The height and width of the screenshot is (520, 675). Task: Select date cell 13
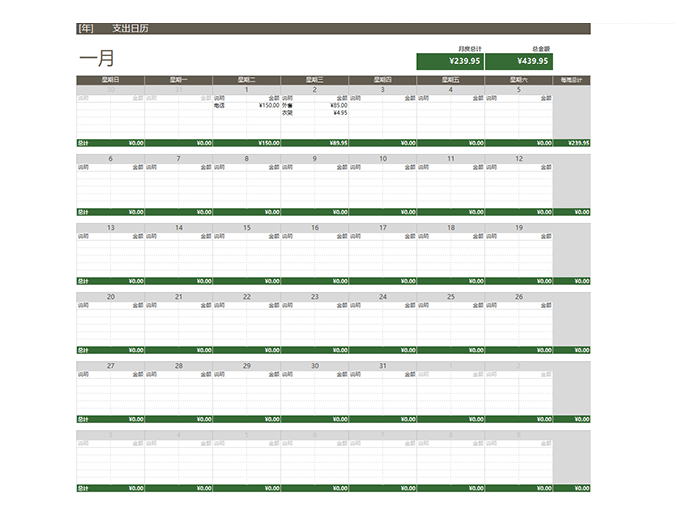point(111,228)
